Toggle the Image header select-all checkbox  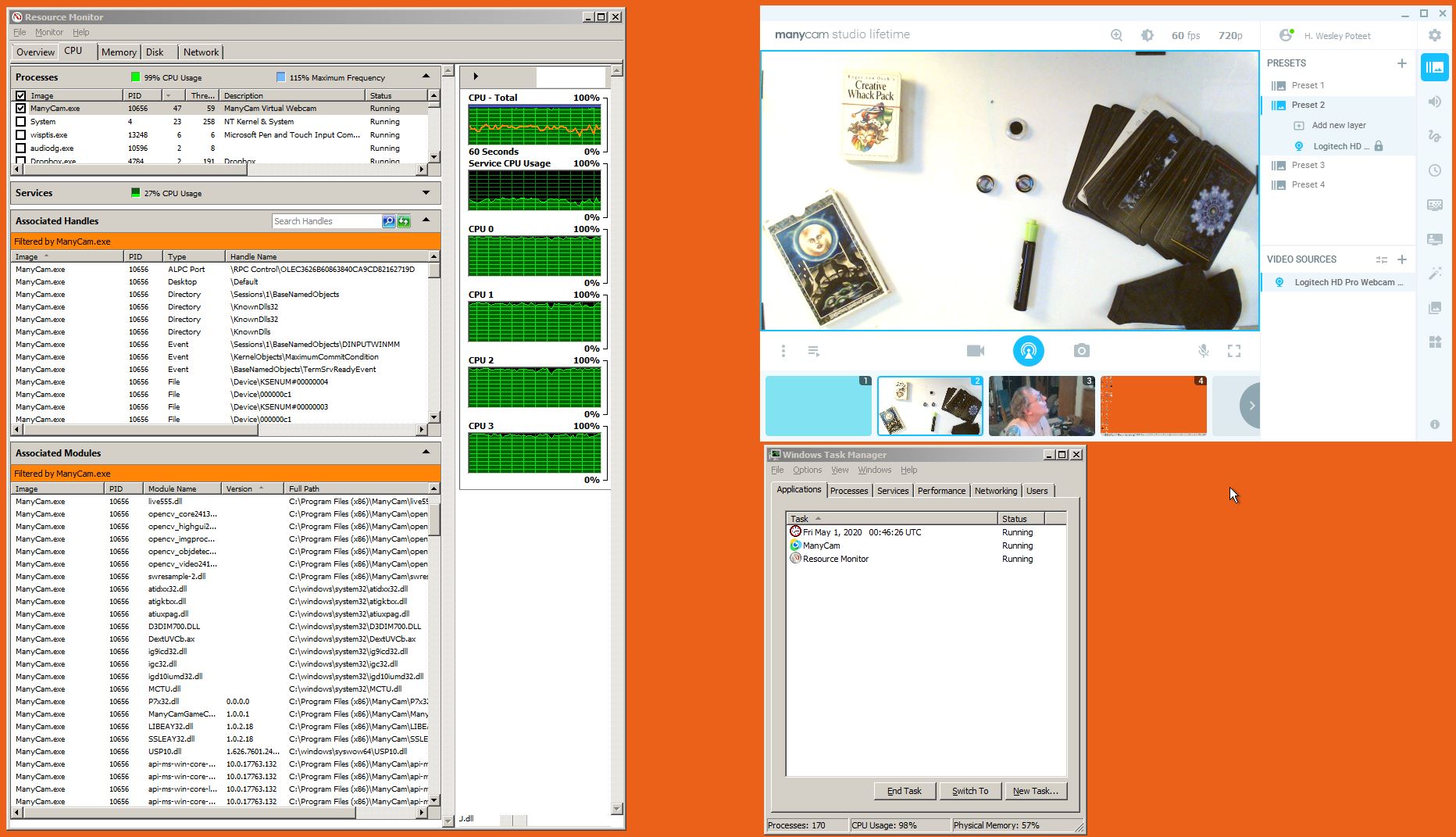tap(21, 96)
